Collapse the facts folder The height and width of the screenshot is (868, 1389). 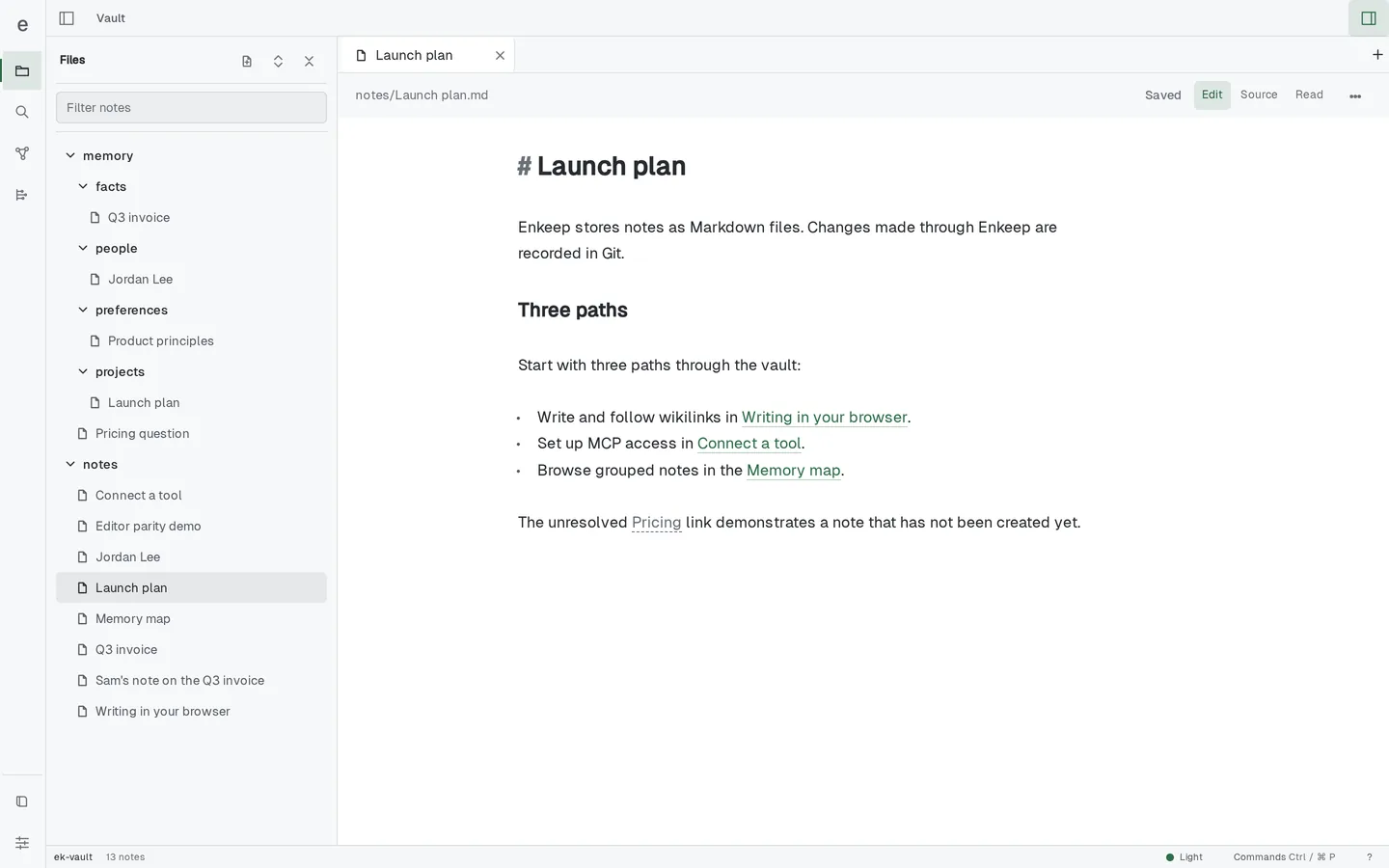(x=83, y=186)
